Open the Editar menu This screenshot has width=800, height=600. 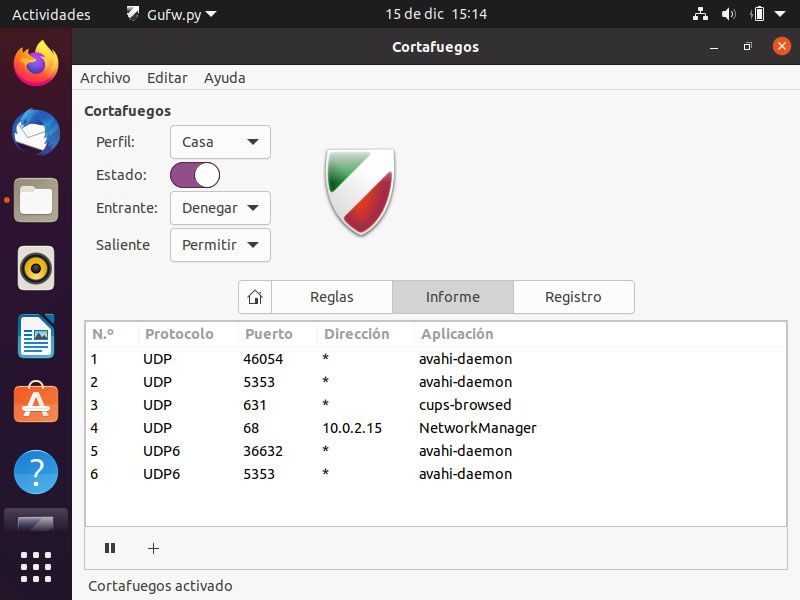pyautogui.click(x=167, y=78)
